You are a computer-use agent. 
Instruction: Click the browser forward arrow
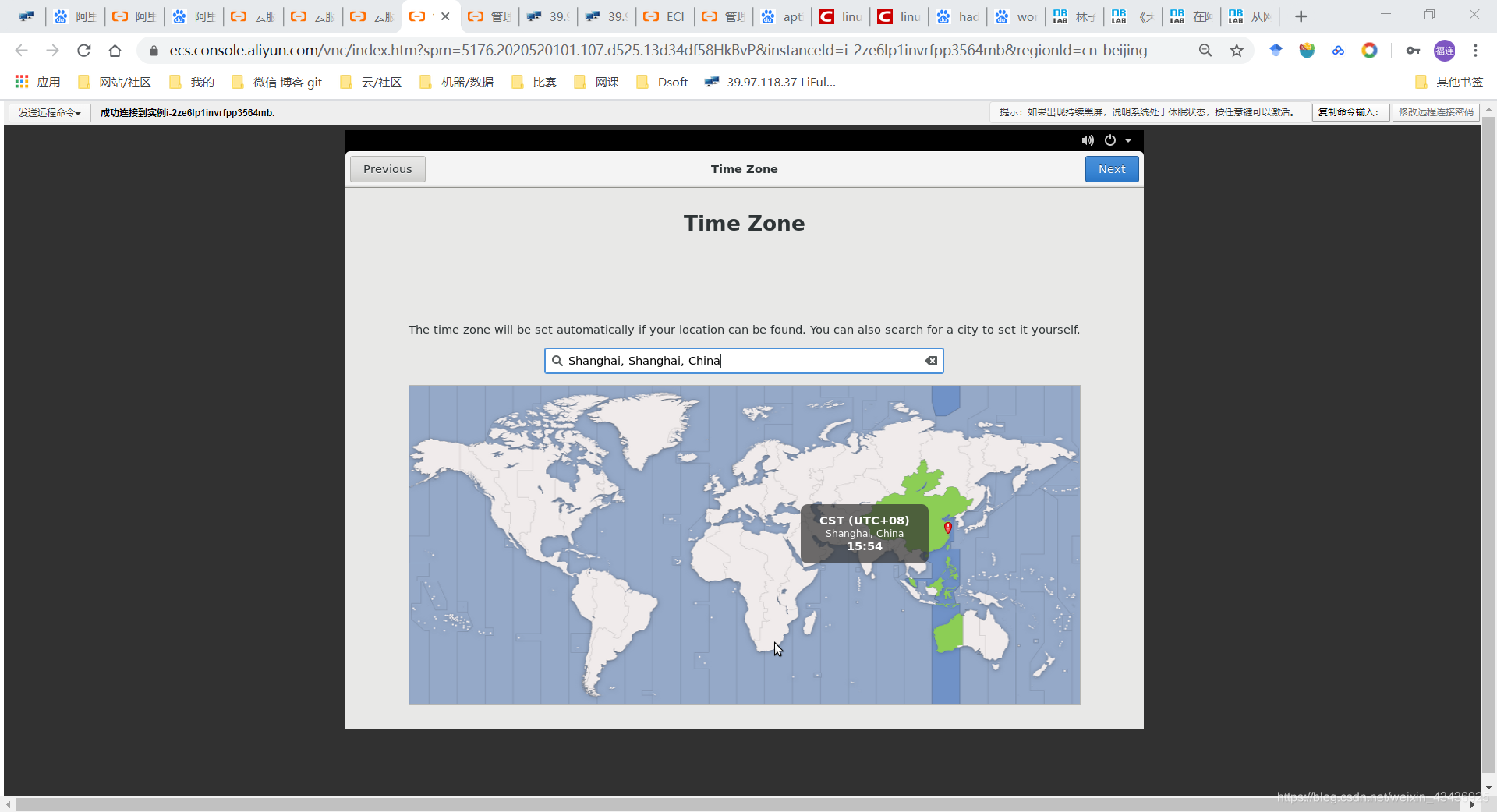coord(52,50)
